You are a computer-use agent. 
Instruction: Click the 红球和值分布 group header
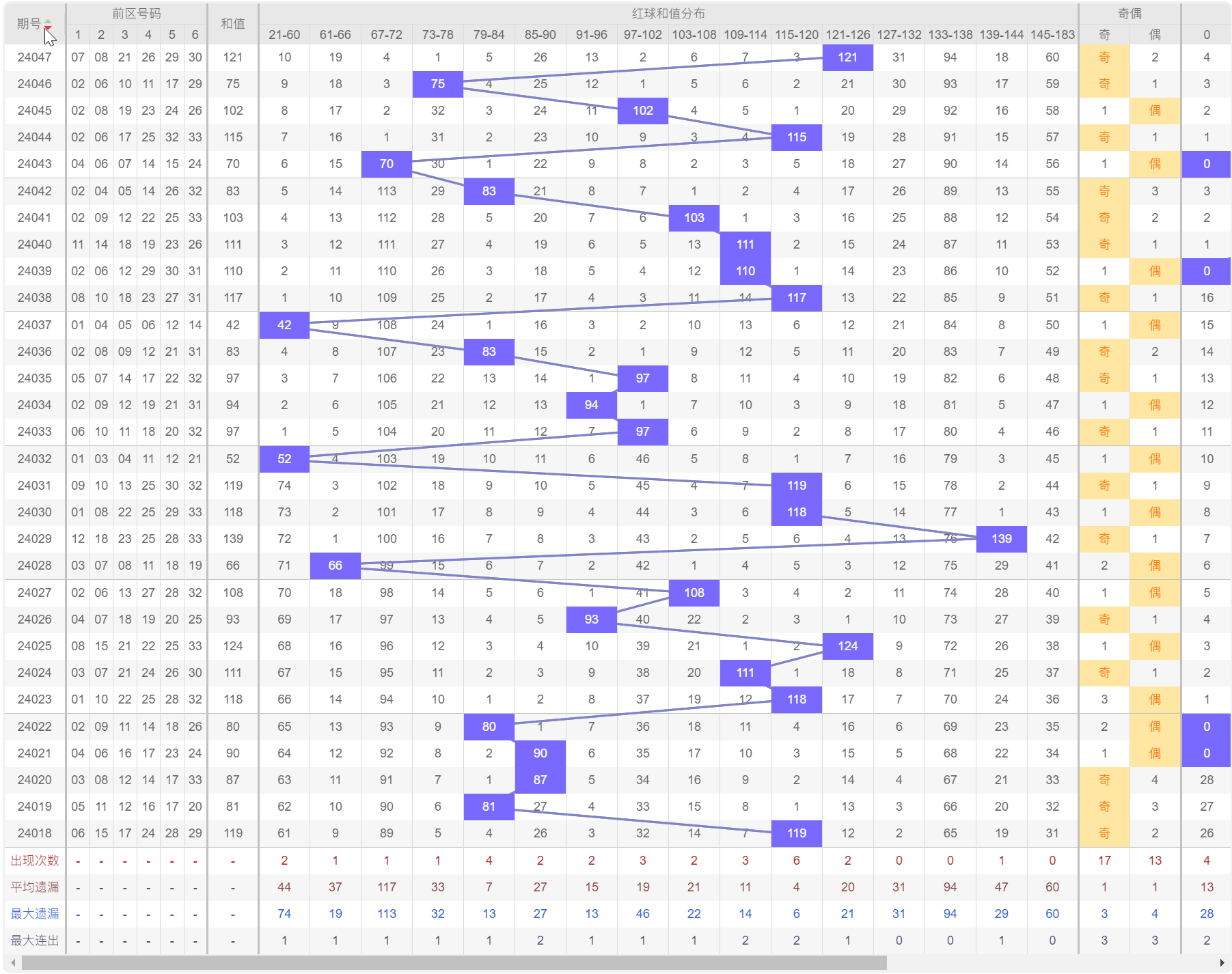point(668,14)
